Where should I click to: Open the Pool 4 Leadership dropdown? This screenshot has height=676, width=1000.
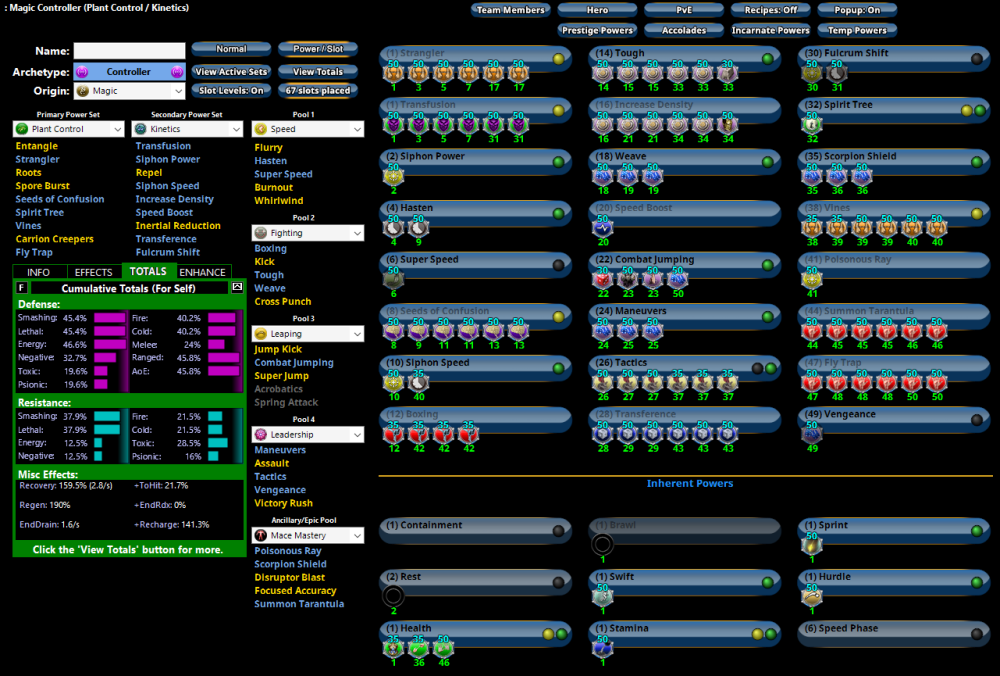pyautogui.click(x=307, y=433)
